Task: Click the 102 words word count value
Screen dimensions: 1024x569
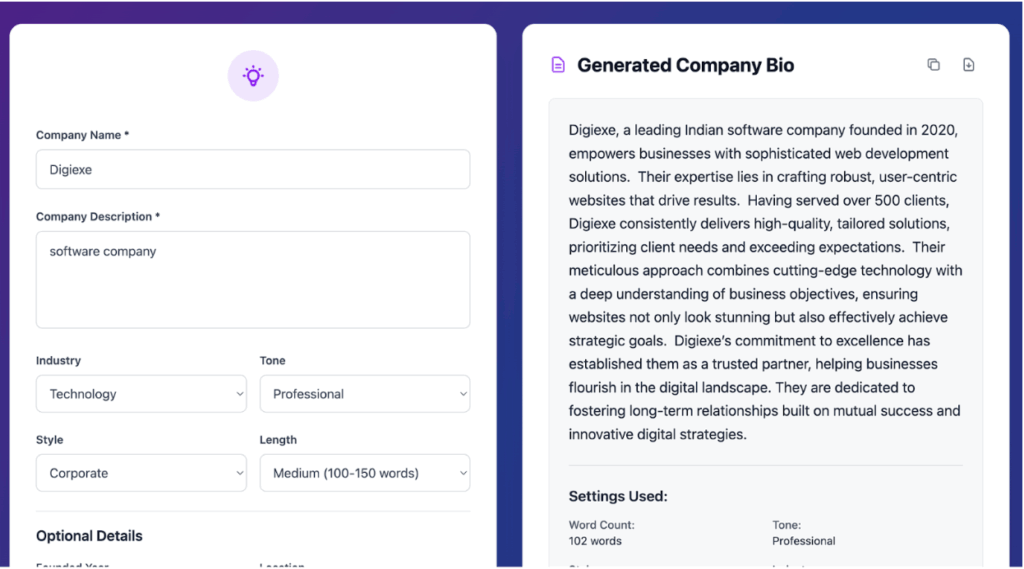Action: tap(595, 541)
